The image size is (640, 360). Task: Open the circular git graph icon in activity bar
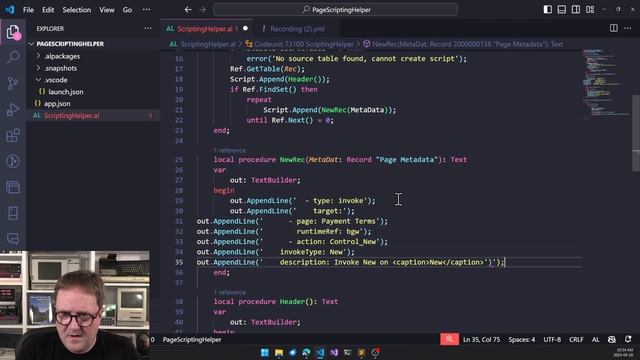click(13, 161)
